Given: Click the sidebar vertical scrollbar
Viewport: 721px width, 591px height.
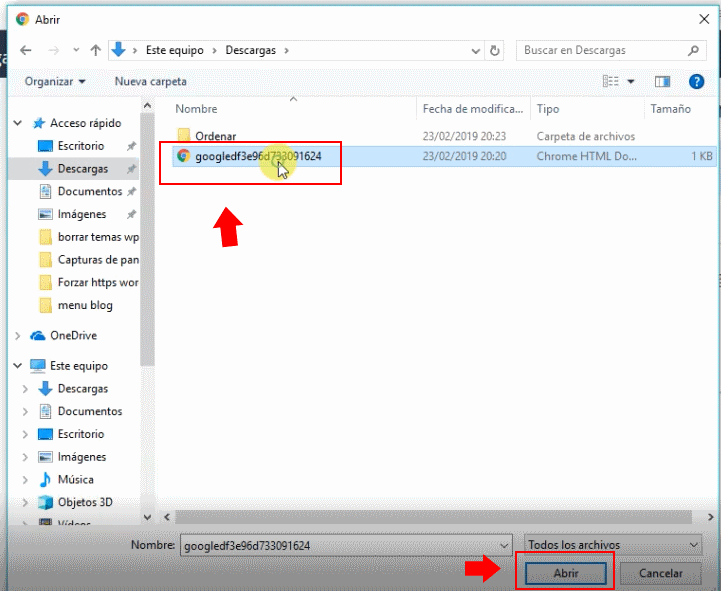Looking at the screenshot, I should coord(148,300).
